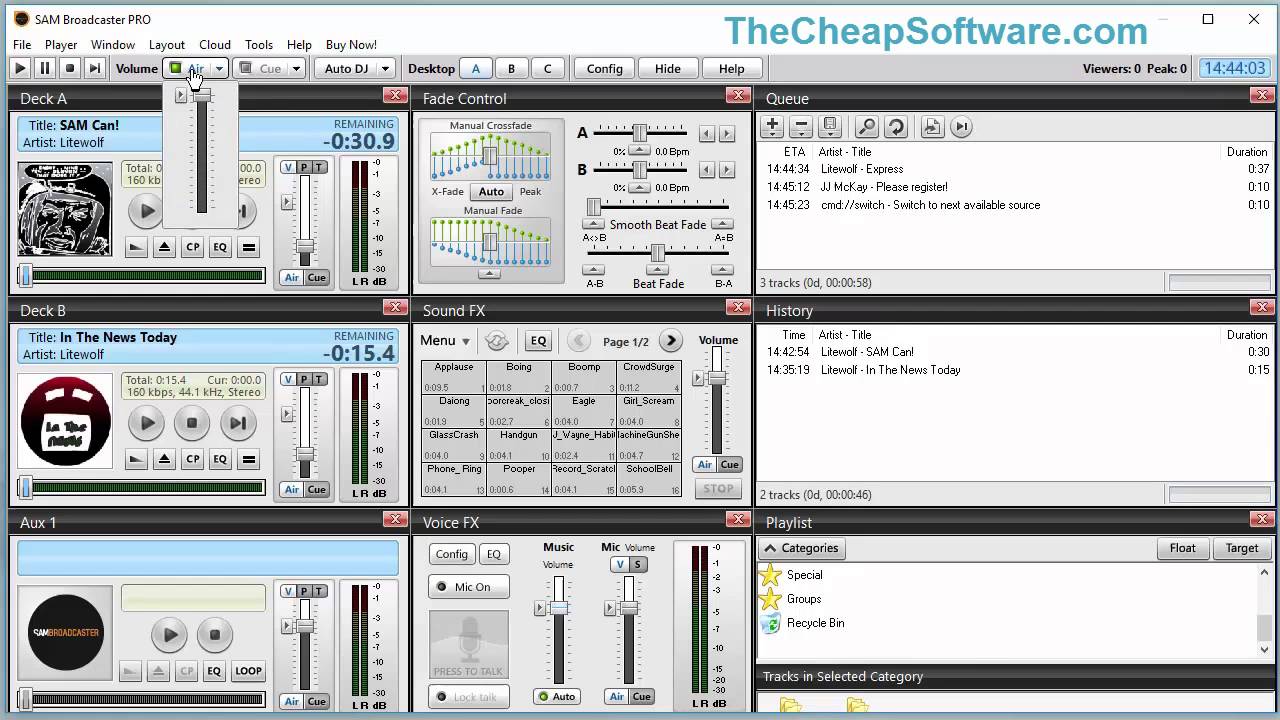
Task: Click the toolbar Hide button
Action: (668, 69)
